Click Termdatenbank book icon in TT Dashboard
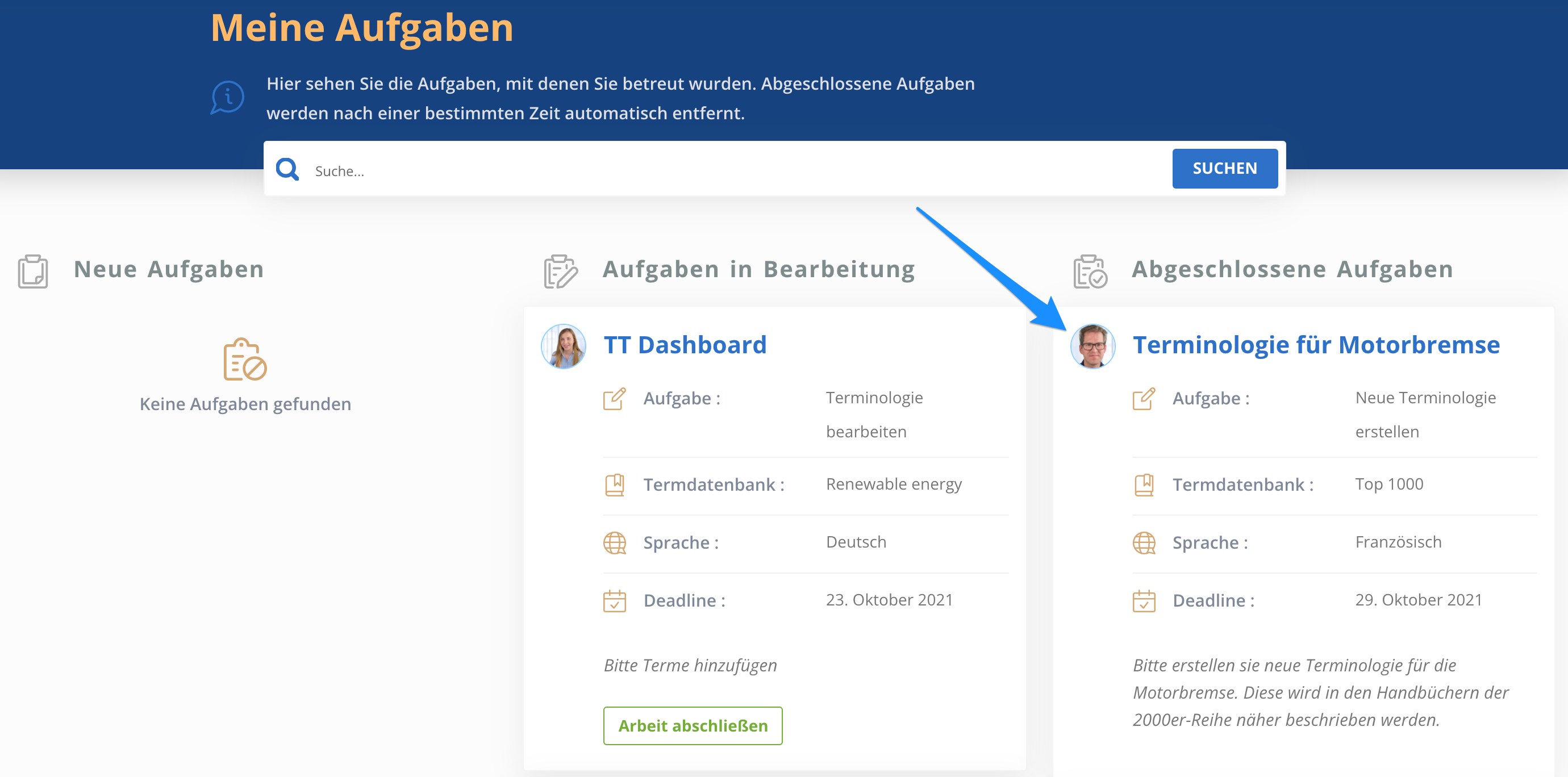 pos(614,485)
